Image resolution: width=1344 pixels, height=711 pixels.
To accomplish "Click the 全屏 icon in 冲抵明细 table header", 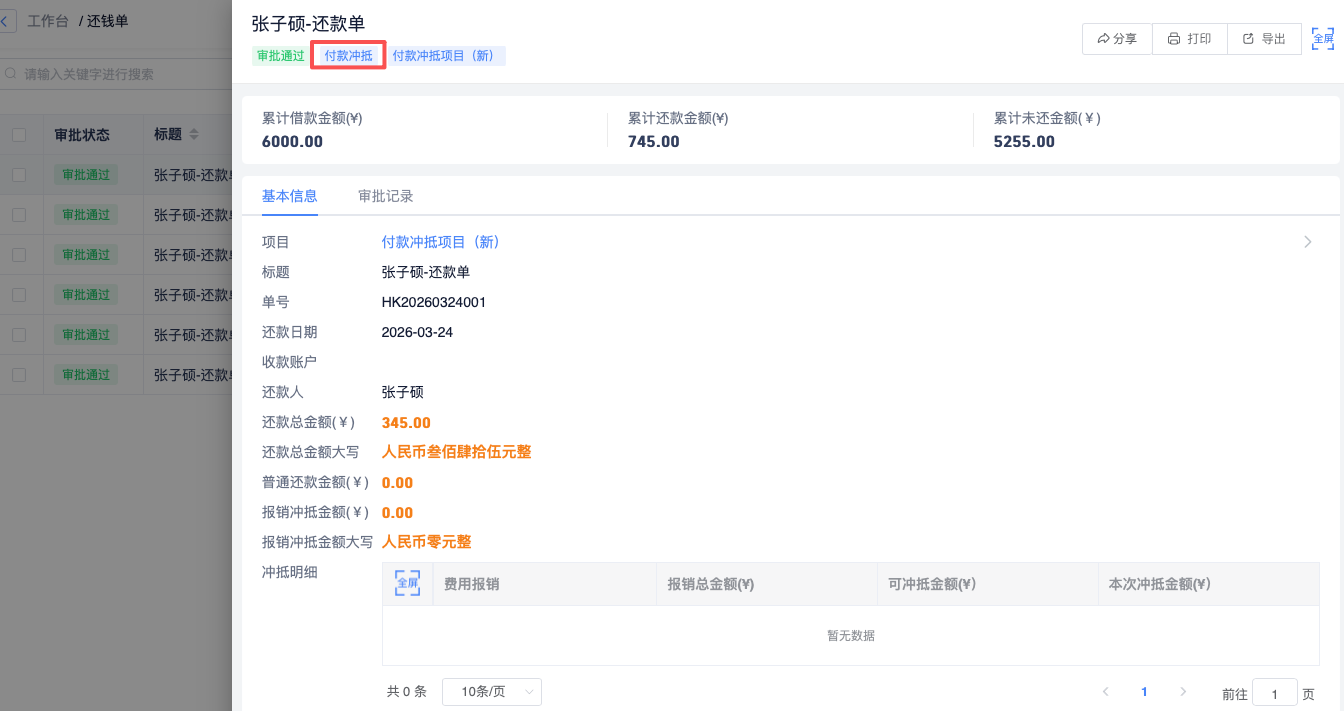I will tap(407, 583).
